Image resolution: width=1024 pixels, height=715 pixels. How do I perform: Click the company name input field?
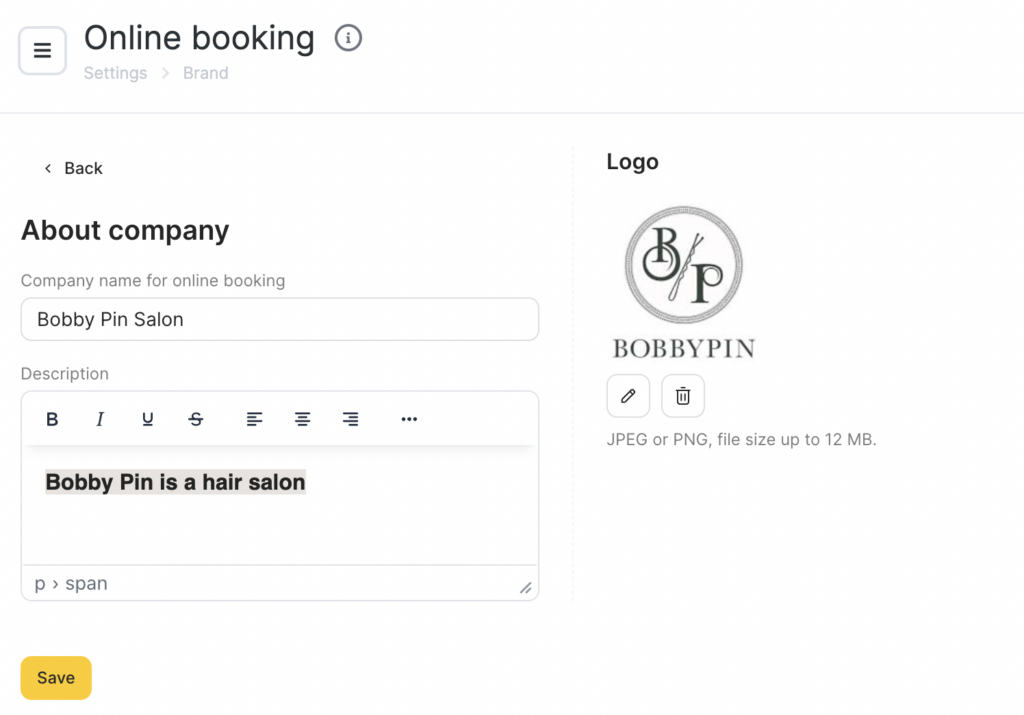tap(280, 319)
